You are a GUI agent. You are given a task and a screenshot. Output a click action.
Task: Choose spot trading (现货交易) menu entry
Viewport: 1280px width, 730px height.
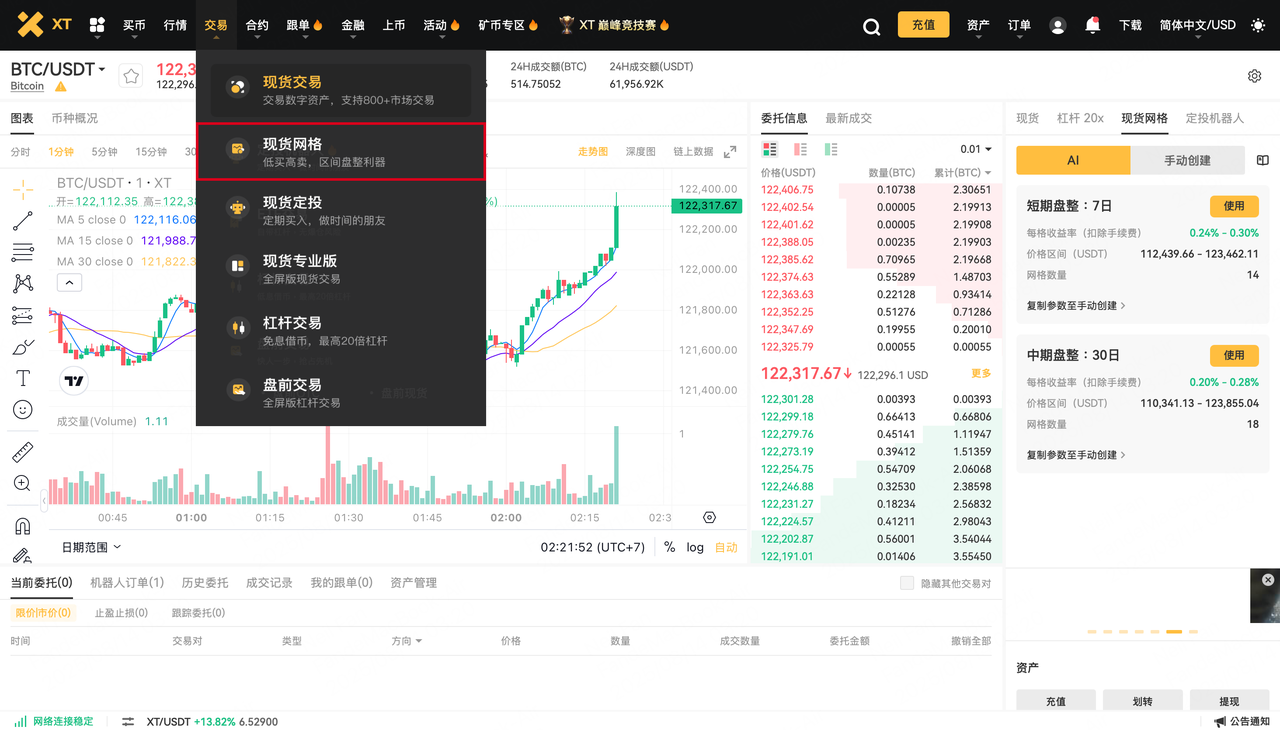[x=341, y=91]
